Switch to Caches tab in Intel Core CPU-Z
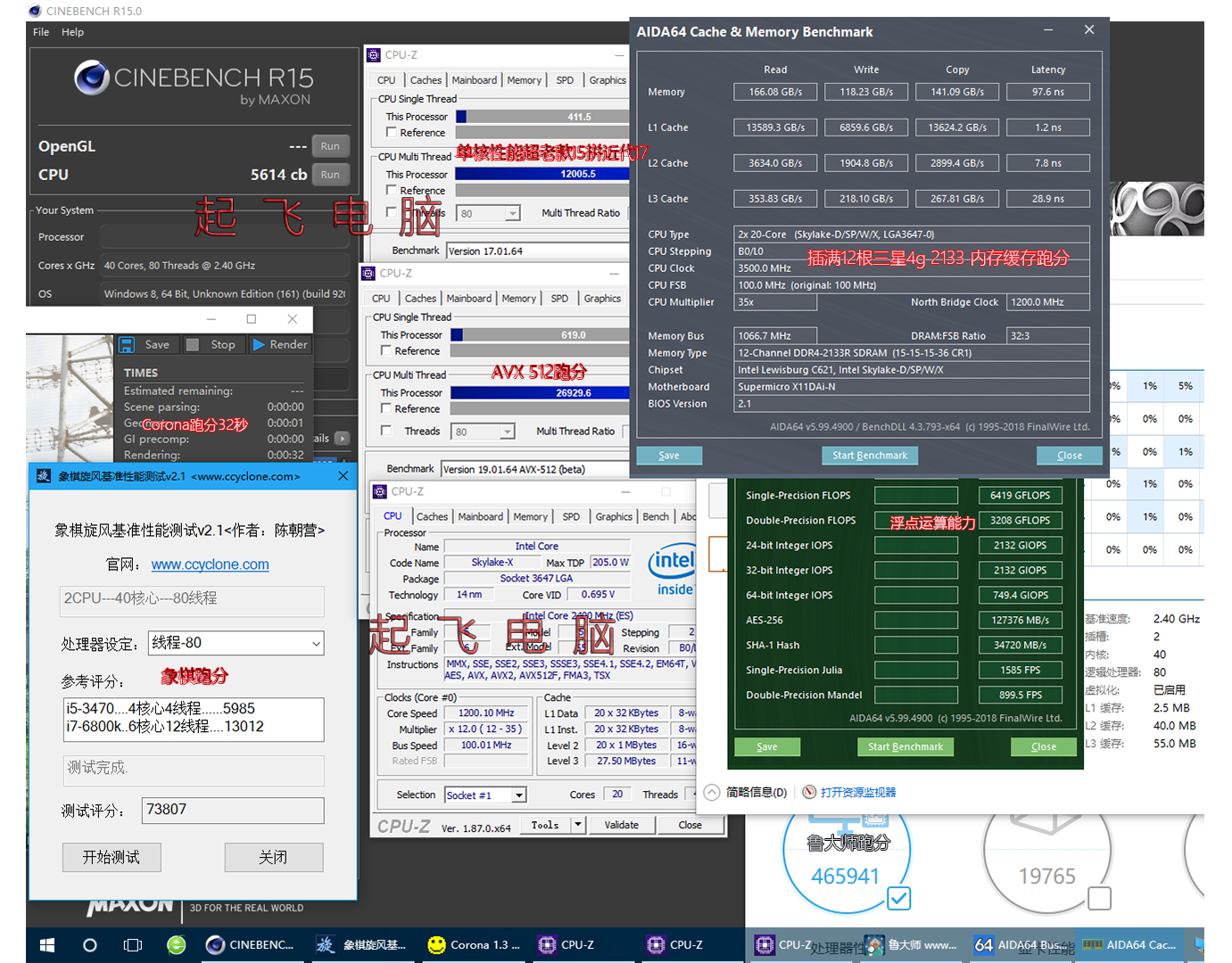1232x963 pixels. 432,517
